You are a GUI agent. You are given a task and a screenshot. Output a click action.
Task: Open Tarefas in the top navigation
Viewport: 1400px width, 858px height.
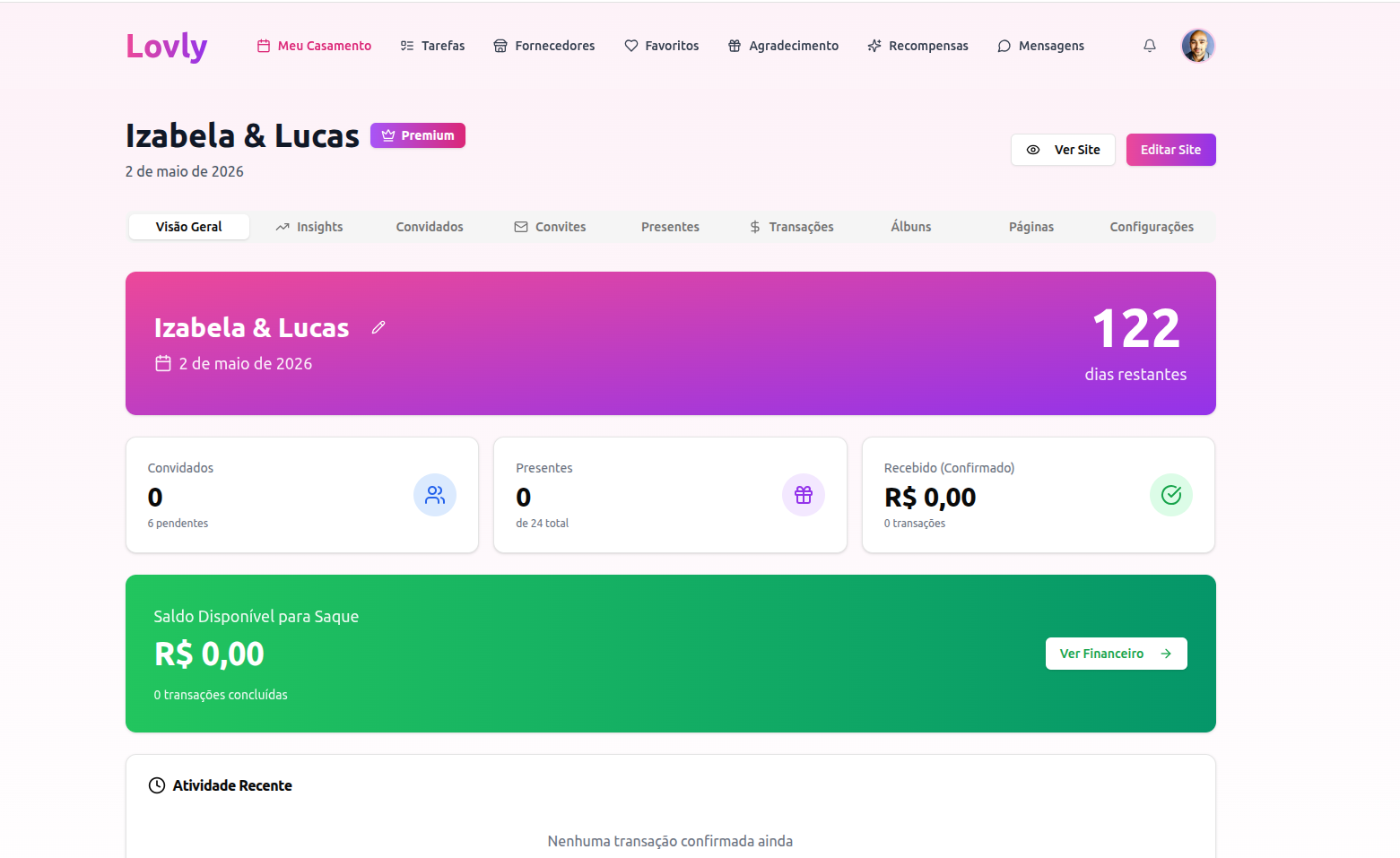tap(432, 46)
